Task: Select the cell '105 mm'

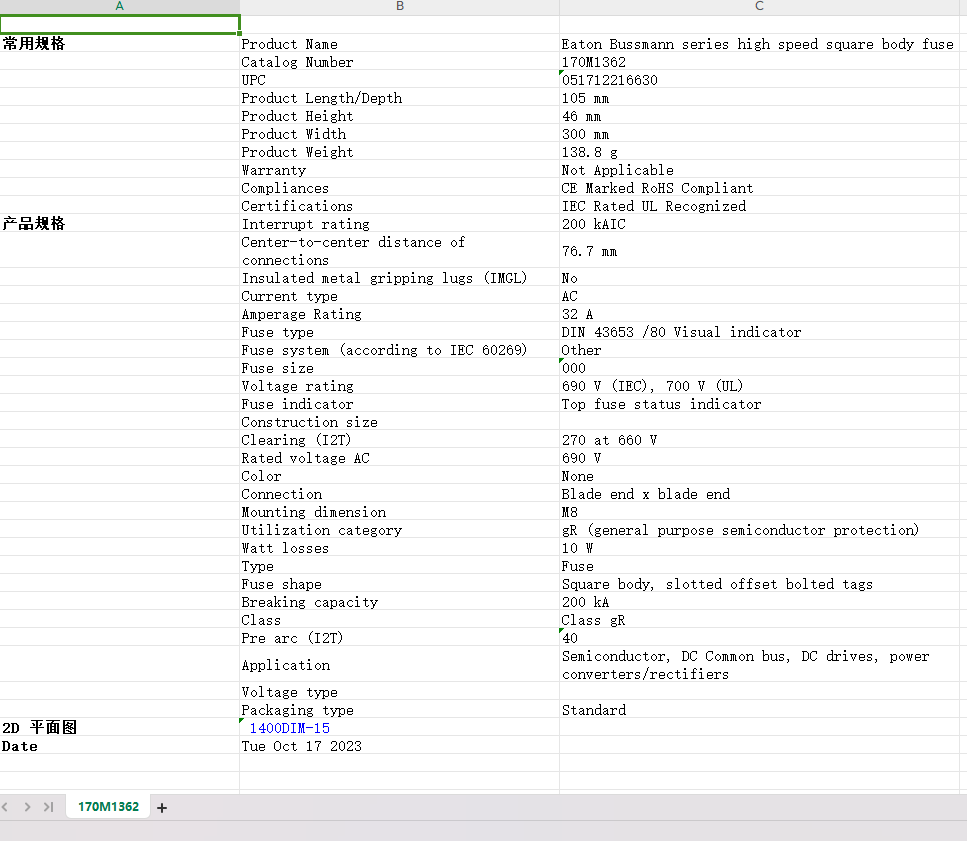Action: 759,97
